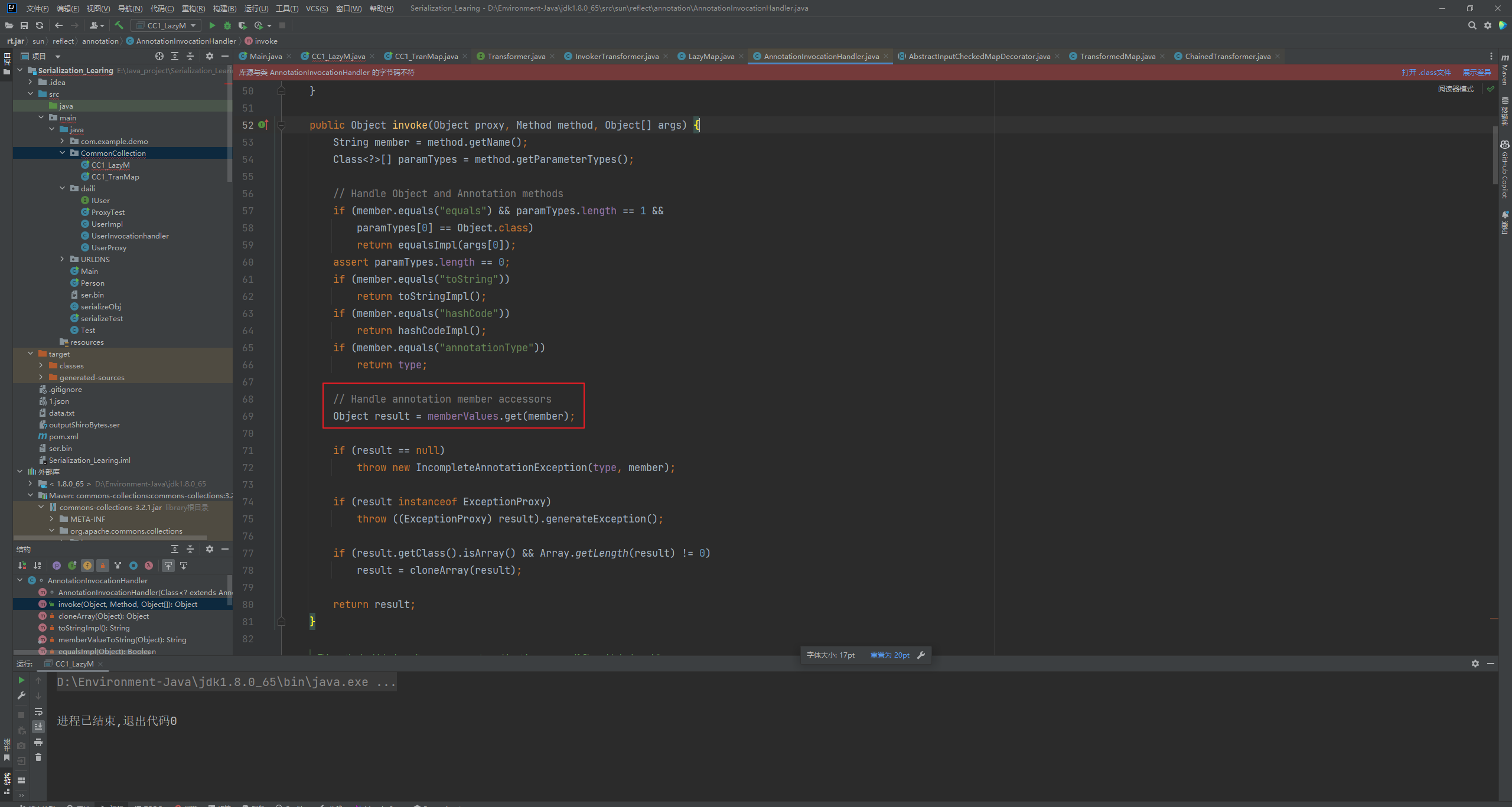Save all files with the disk icon
Viewport: 1512px width, 807px height.
[24, 25]
